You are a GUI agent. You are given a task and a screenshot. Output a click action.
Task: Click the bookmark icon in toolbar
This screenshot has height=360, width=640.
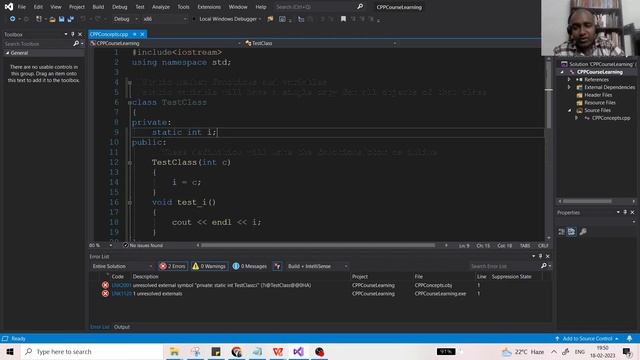pos(343,19)
